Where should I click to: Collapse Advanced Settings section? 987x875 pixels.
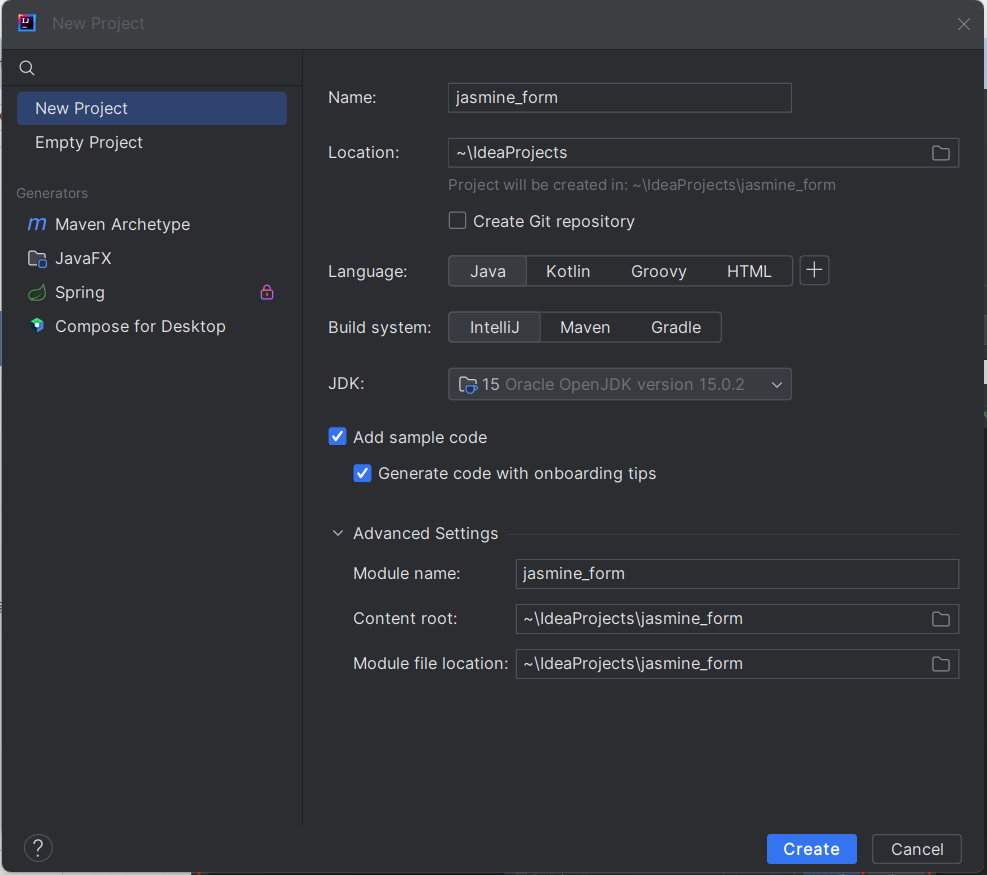coord(338,533)
